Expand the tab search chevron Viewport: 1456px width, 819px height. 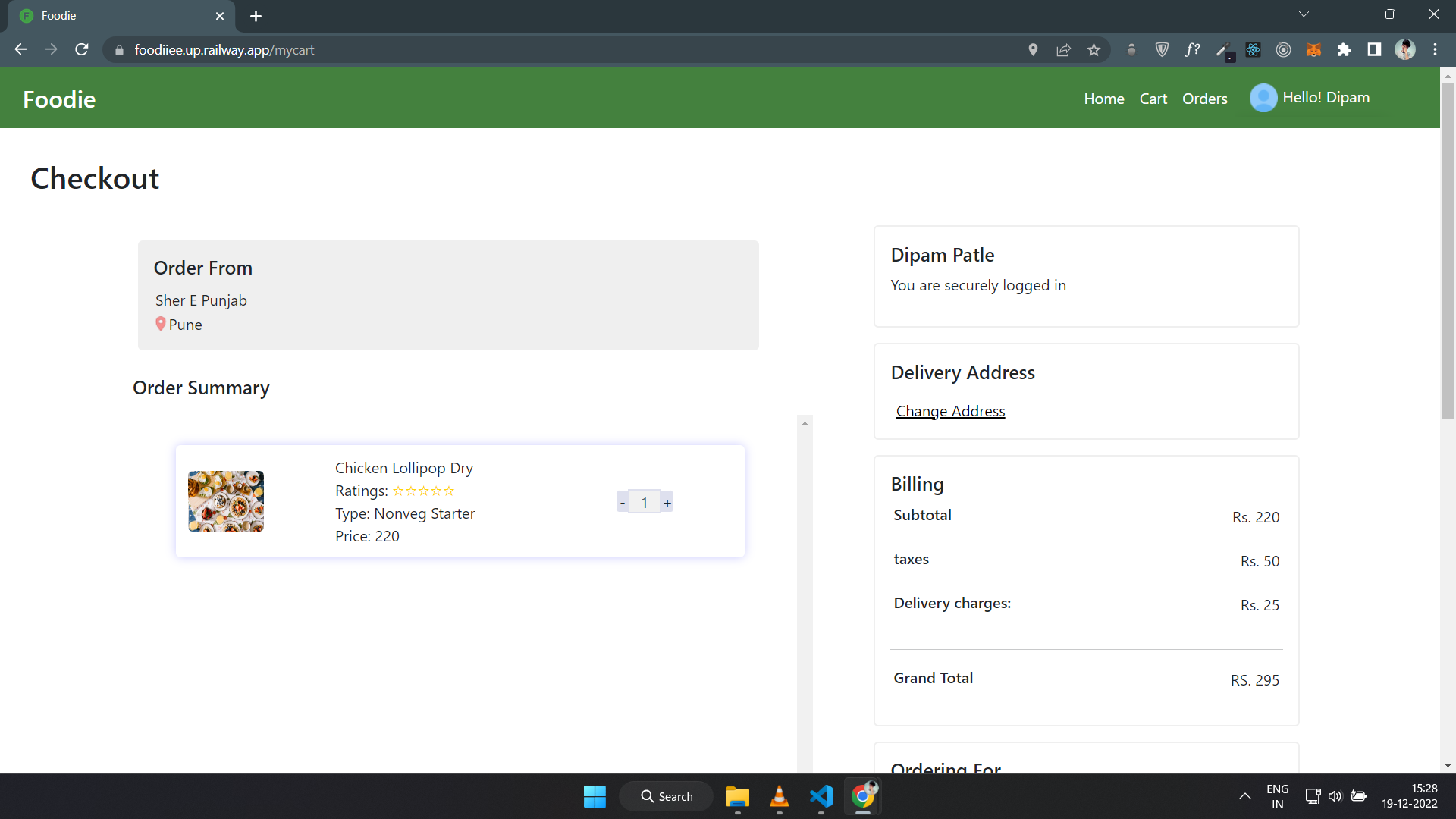click(x=1304, y=14)
